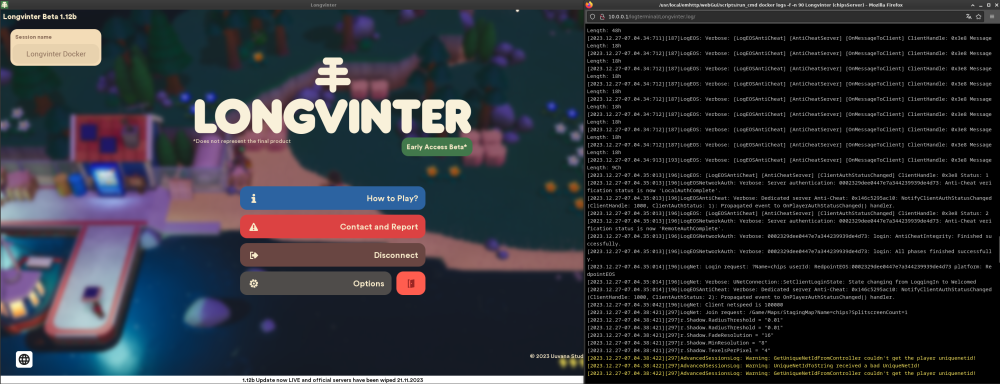Open the How to Play? guide
The image size is (1000, 384).
(332, 198)
